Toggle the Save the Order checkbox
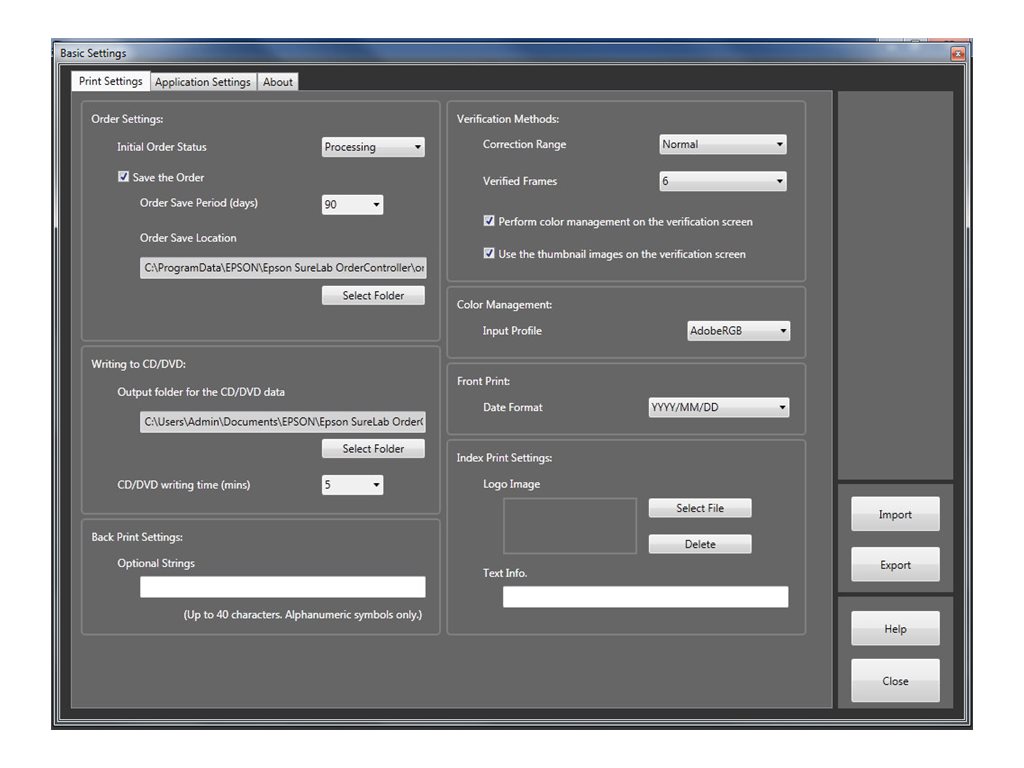The width and height of the screenshot is (1024, 768). pos(124,177)
